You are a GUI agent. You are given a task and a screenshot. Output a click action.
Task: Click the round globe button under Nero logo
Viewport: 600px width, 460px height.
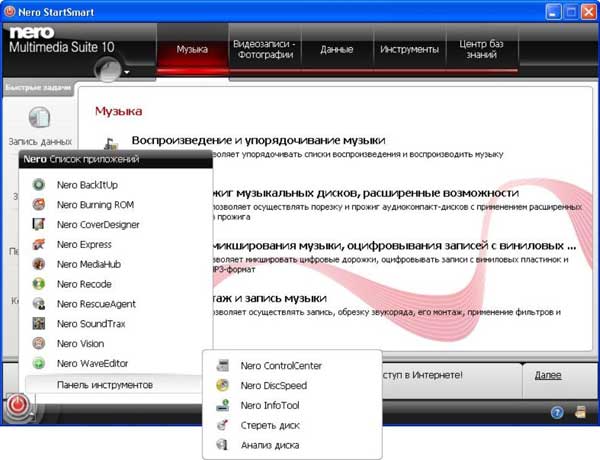(108, 69)
